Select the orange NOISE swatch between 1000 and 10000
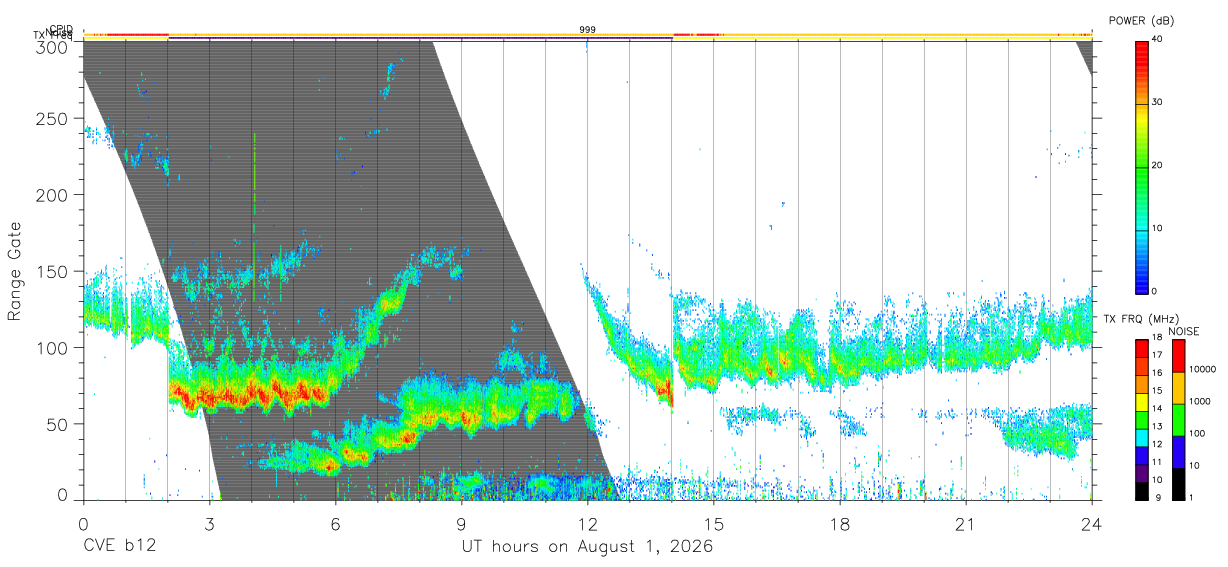1228x567 pixels. tap(1178, 386)
